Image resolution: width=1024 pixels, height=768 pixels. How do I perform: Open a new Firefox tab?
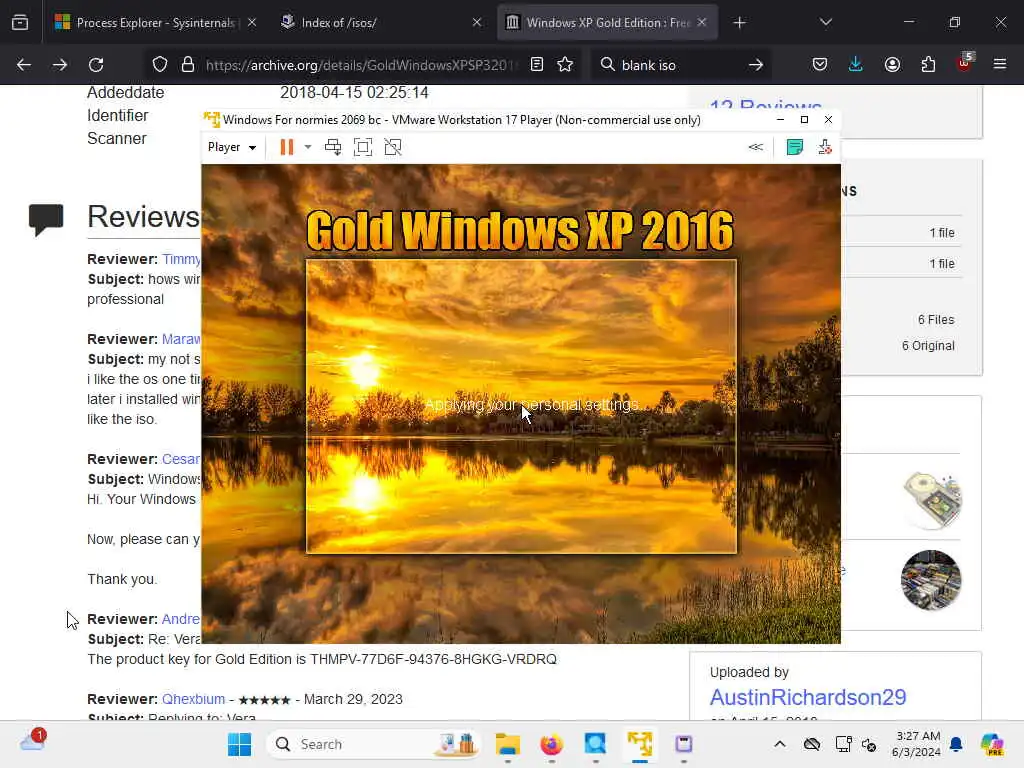(739, 23)
